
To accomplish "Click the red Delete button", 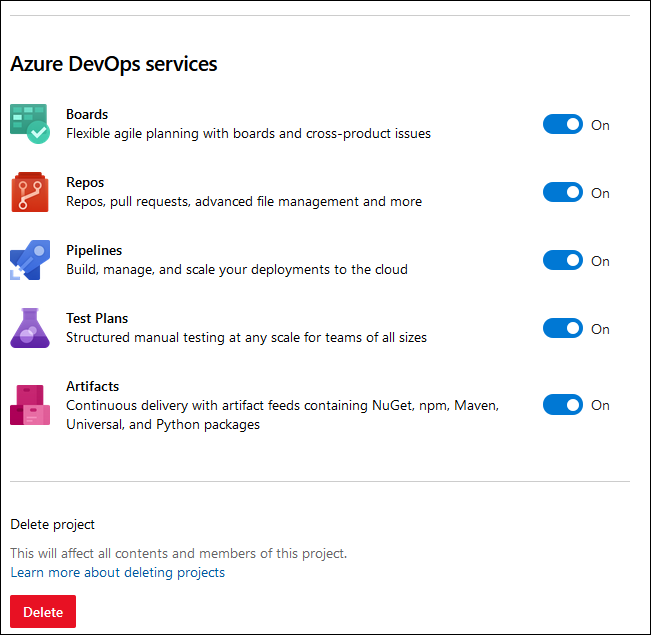I will pos(43,612).
